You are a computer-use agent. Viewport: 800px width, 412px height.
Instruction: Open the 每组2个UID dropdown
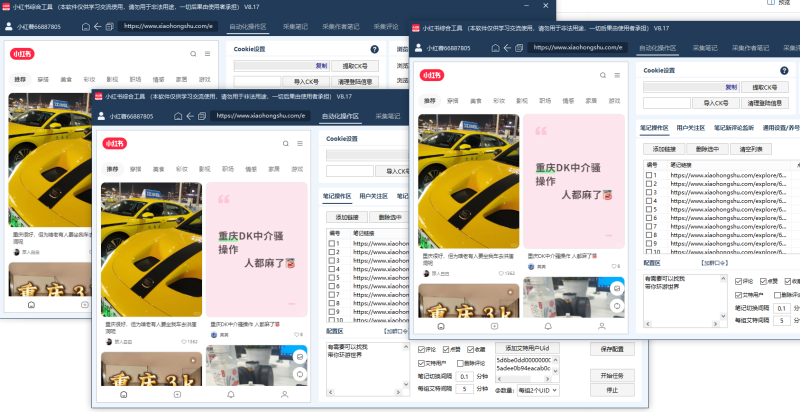click(x=538, y=391)
